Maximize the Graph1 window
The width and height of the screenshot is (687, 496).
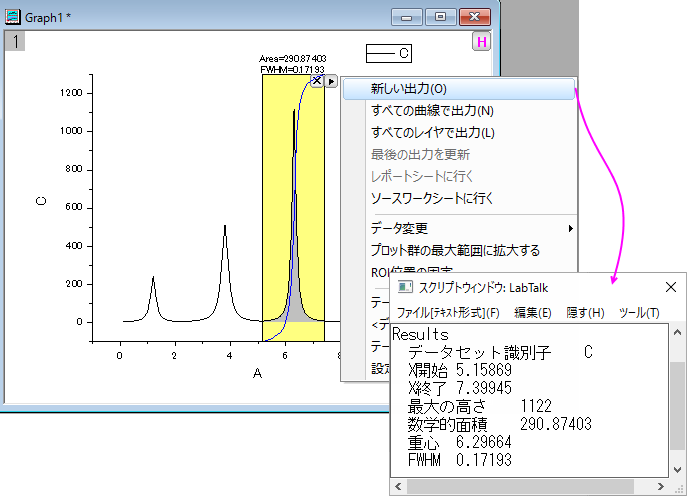[x=440, y=17]
